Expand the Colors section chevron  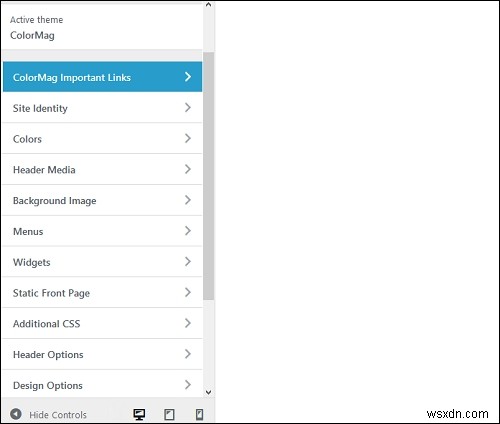click(x=188, y=138)
